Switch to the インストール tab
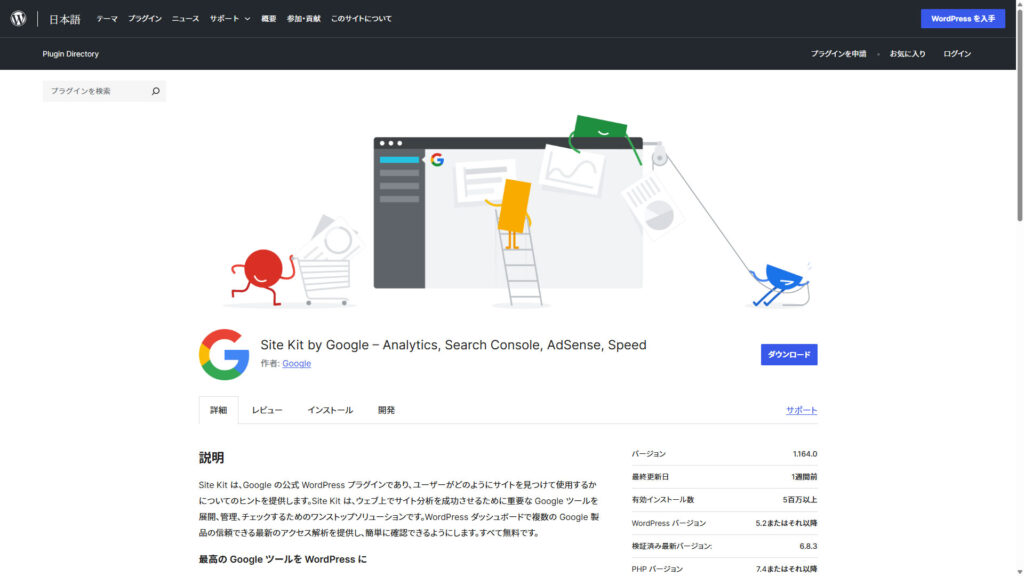This screenshot has height=576, width=1024. (330, 410)
